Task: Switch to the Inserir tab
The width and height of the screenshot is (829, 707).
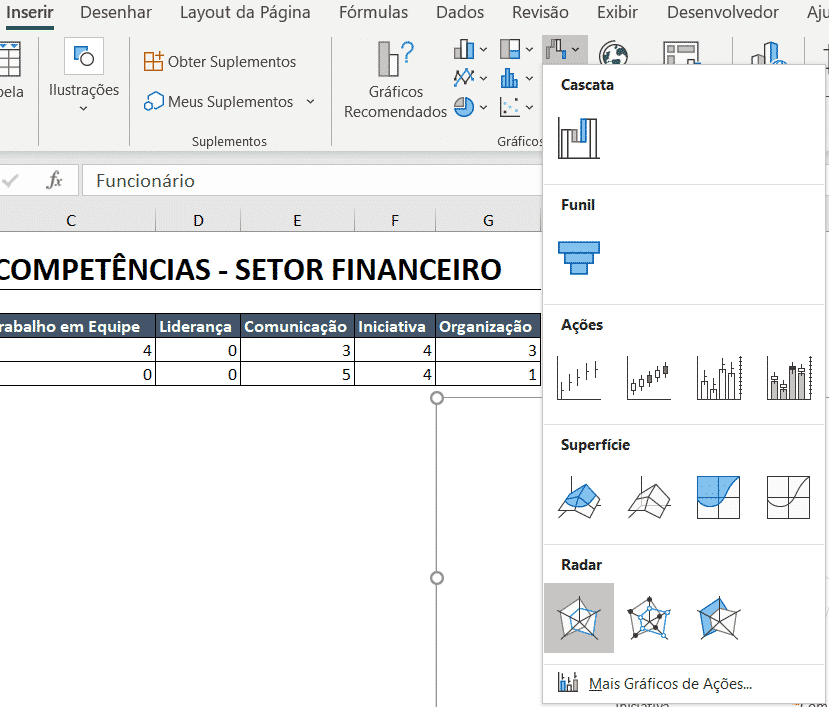Action: click(30, 13)
